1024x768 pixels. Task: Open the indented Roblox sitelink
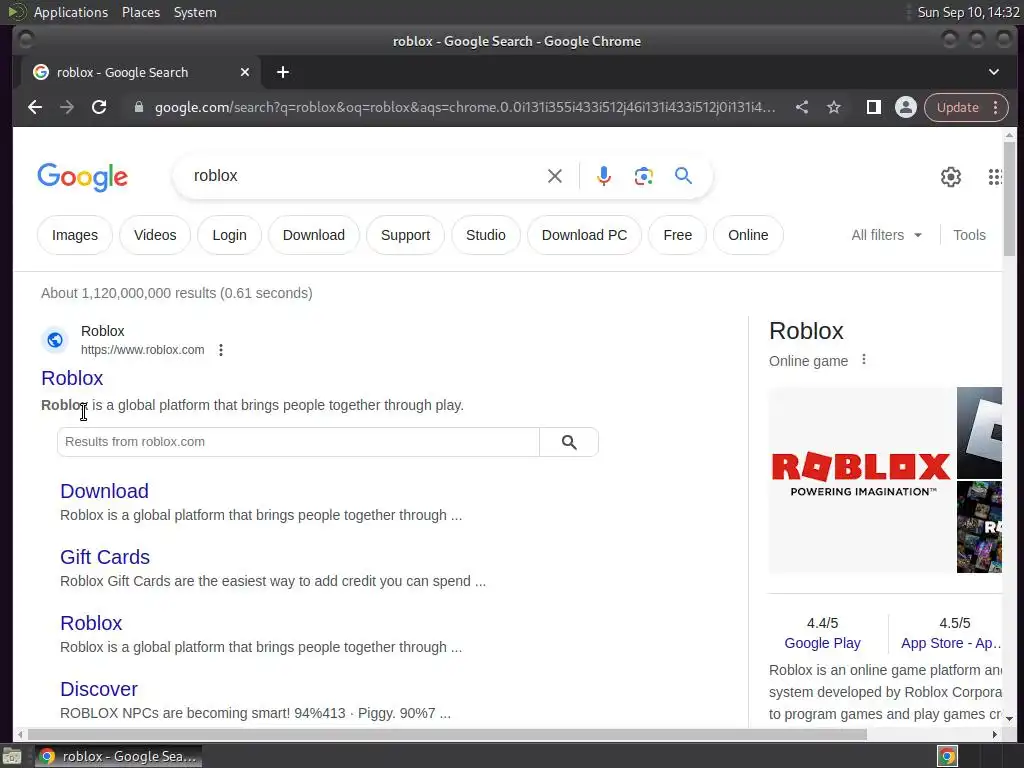click(91, 623)
